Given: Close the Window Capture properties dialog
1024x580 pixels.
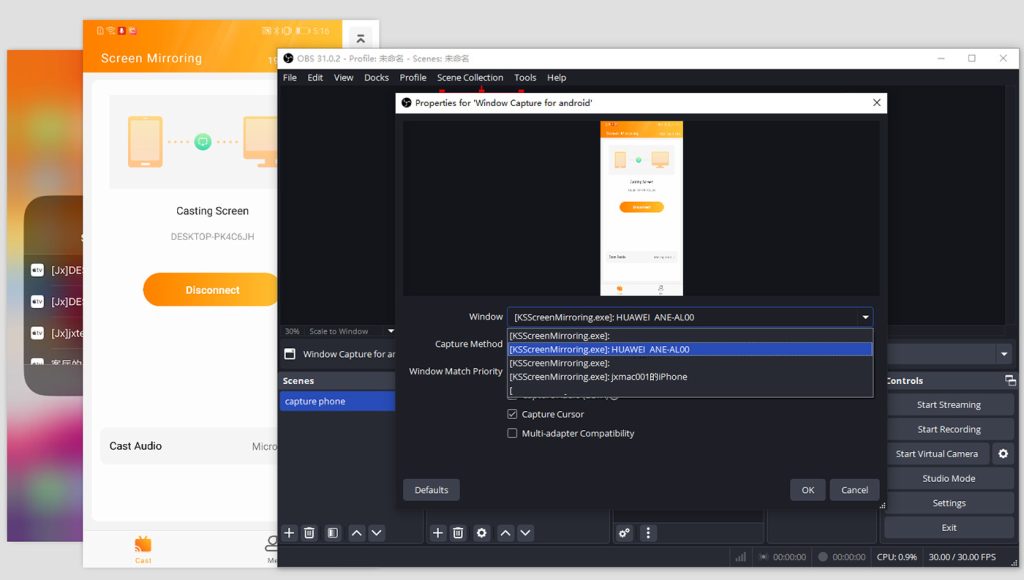Looking at the screenshot, I should (x=876, y=103).
